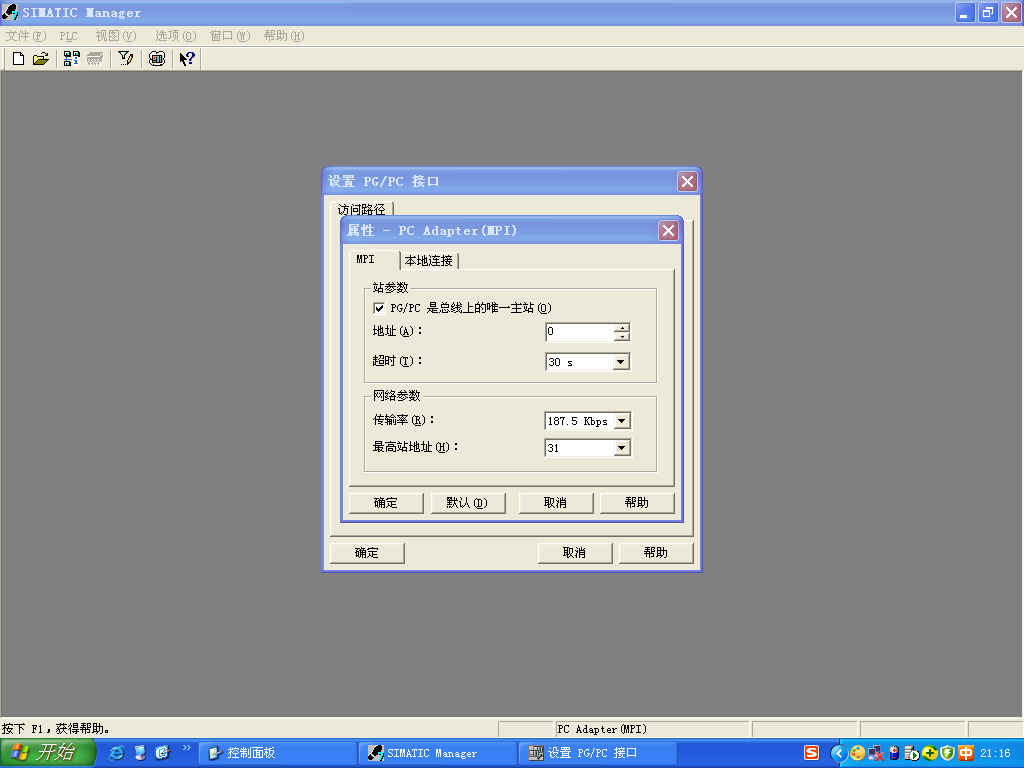Open the timeout dropdown showing 30 s
This screenshot has width=1024, height=768.
(620, 362)
